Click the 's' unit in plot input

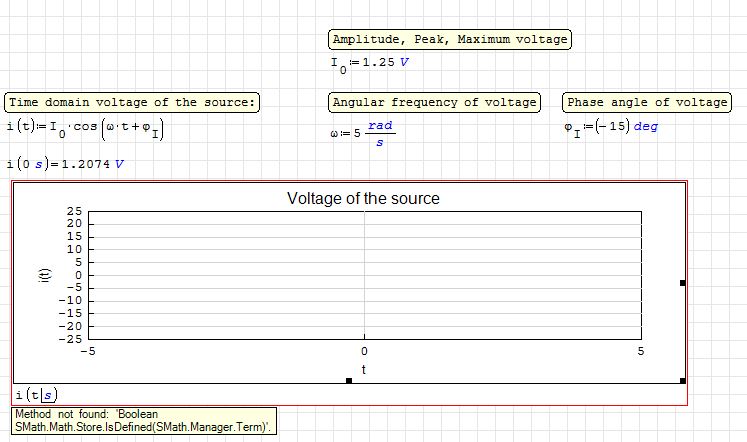click(46, 395)
